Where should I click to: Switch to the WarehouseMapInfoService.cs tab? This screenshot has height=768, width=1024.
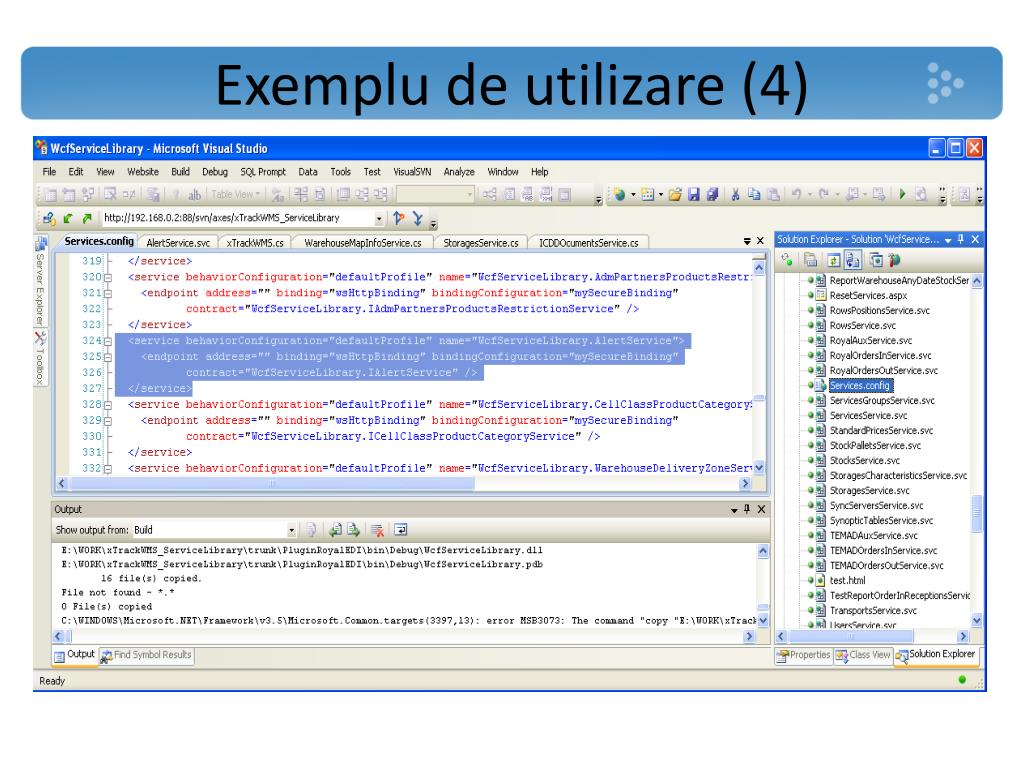362,243
